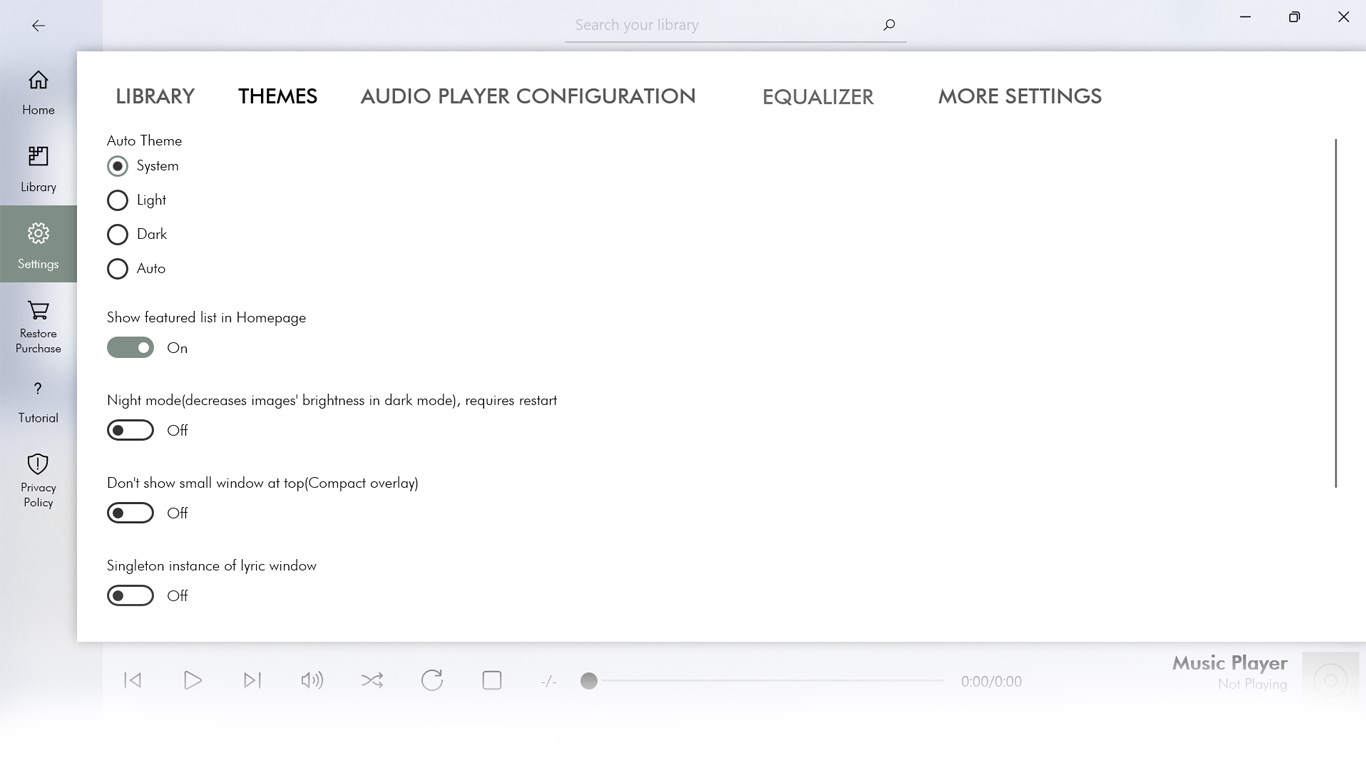Toggle repeat mode in the playback bar
This screenshot has height=768, width=1366.
click(x=432, y=680)
